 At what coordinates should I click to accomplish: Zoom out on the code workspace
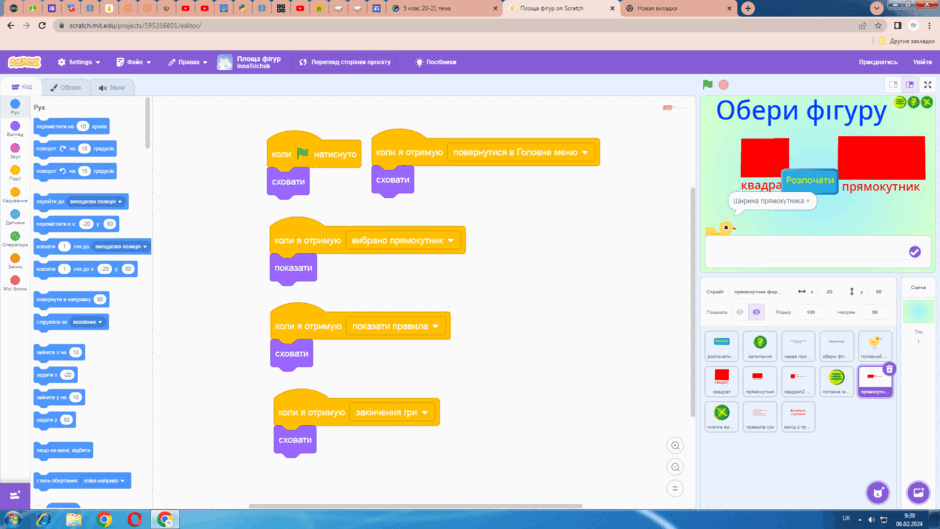675,467
